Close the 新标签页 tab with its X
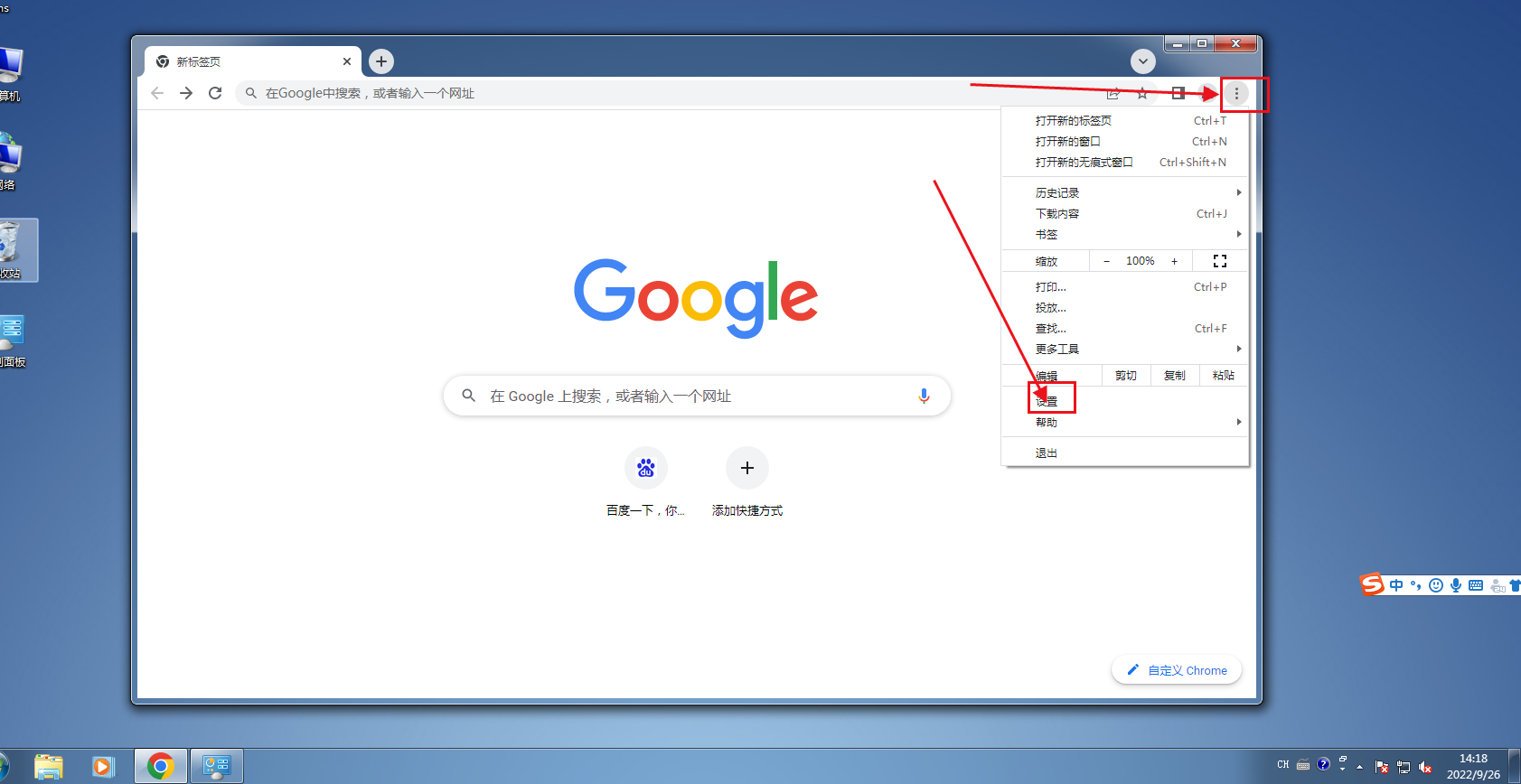 point(347,61)
